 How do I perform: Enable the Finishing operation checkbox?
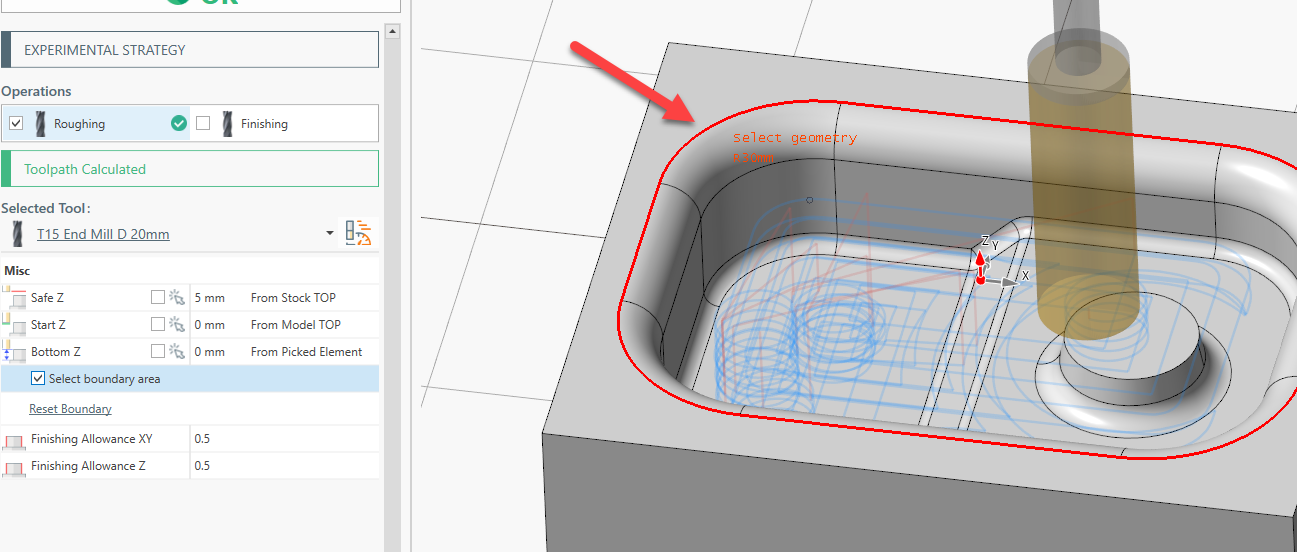click(x=203, y=124)
